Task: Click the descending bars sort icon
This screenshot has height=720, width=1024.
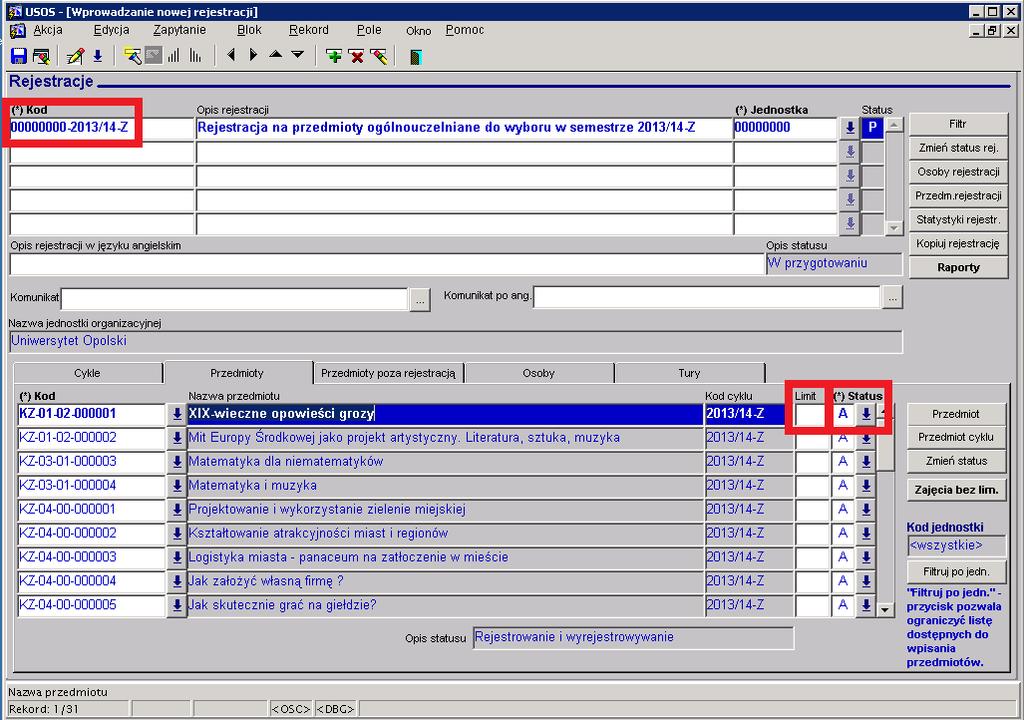Action: tap(195, 56)
